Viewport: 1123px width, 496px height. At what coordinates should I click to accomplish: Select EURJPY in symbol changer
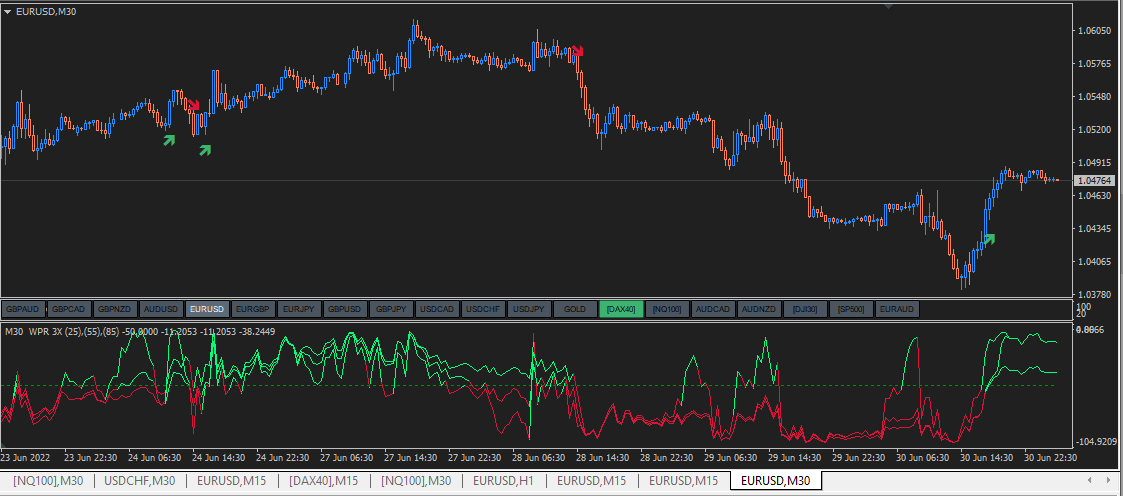[x=299, y=309]
